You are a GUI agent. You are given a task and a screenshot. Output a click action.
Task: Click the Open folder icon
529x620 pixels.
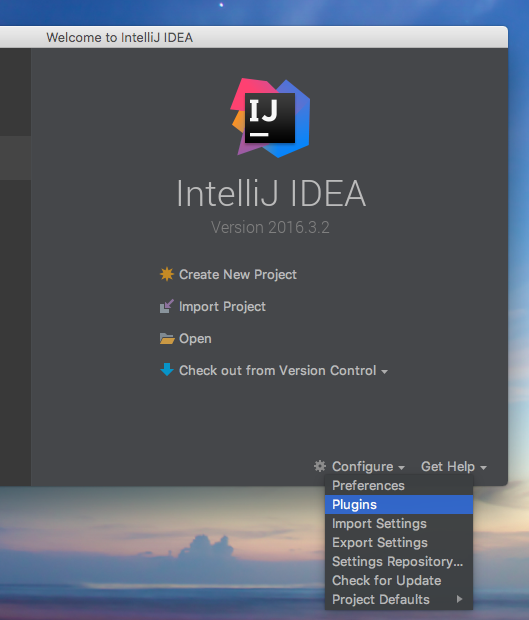click(167, 338)
